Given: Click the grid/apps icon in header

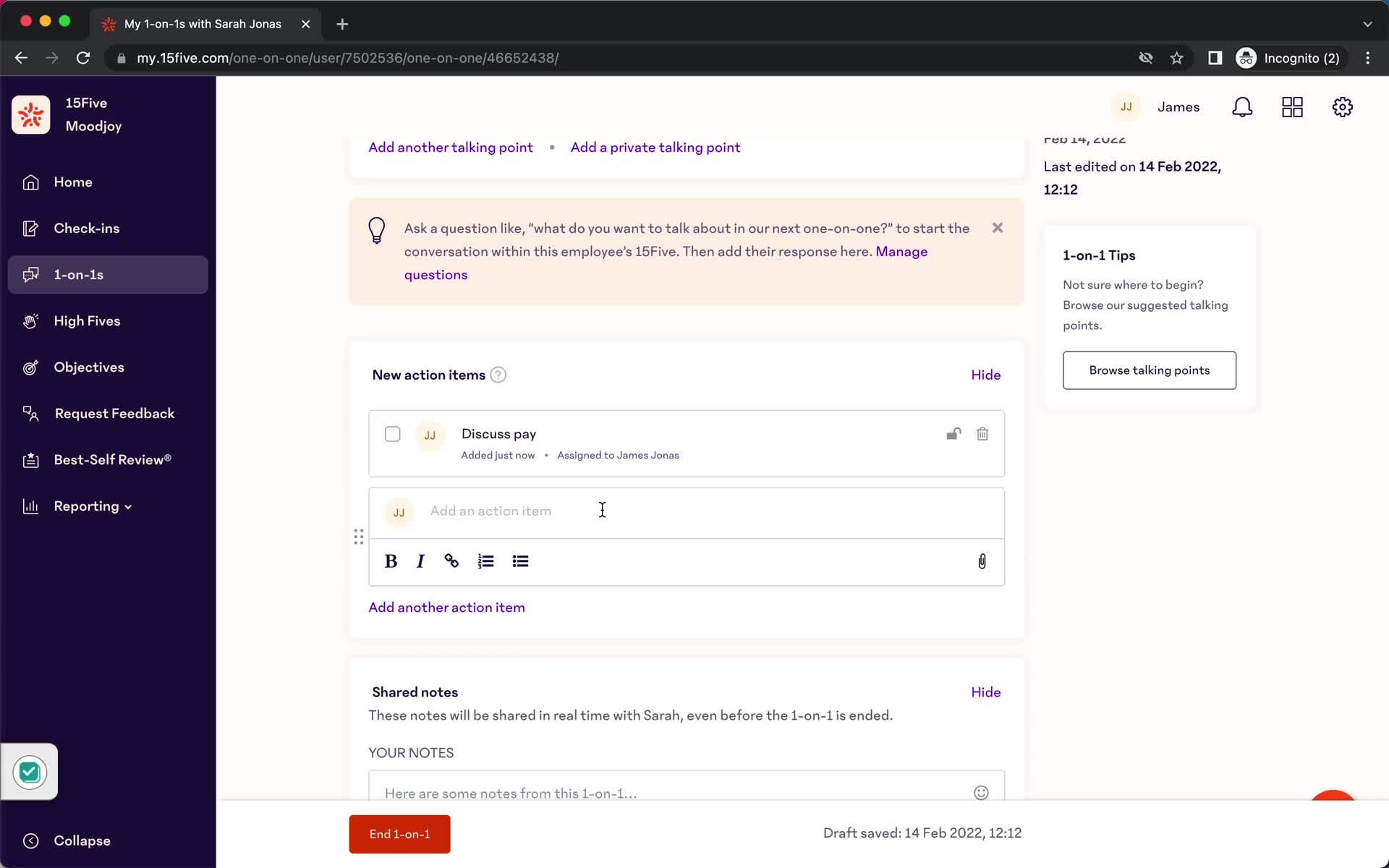Looking at the screenshot, I should point(1293,107).
